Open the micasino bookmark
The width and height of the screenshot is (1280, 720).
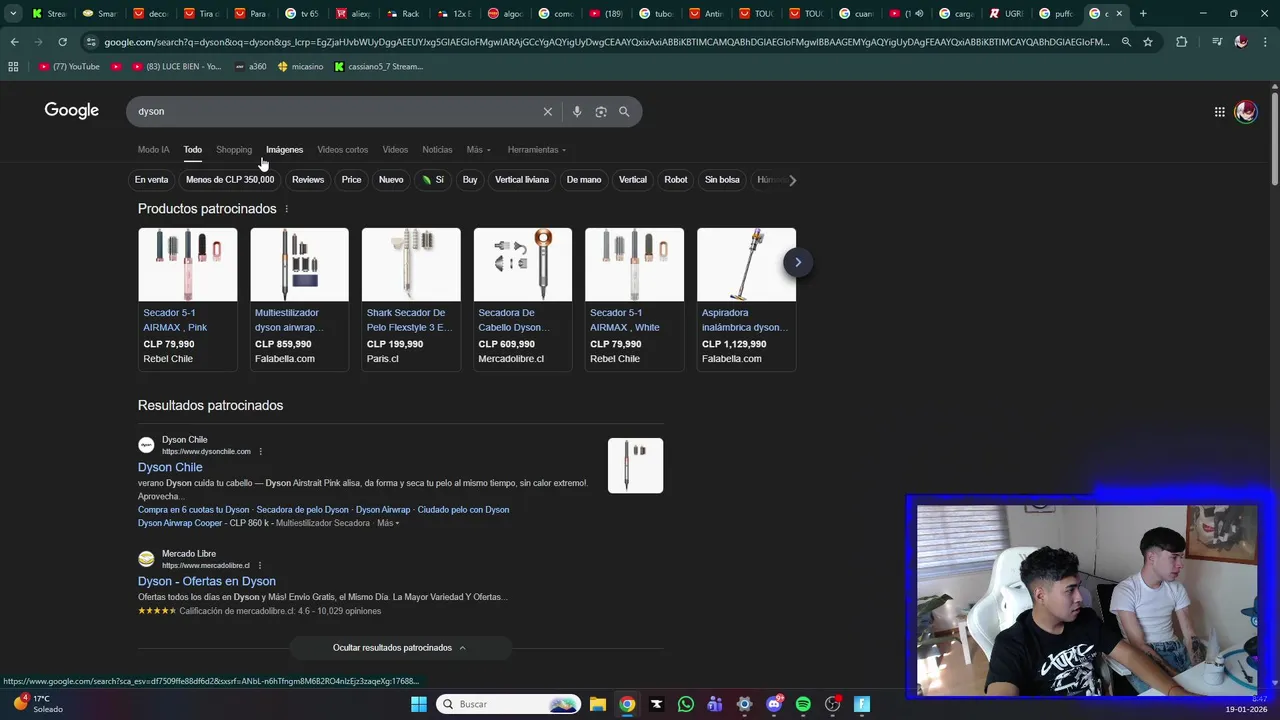pos(300,66)
